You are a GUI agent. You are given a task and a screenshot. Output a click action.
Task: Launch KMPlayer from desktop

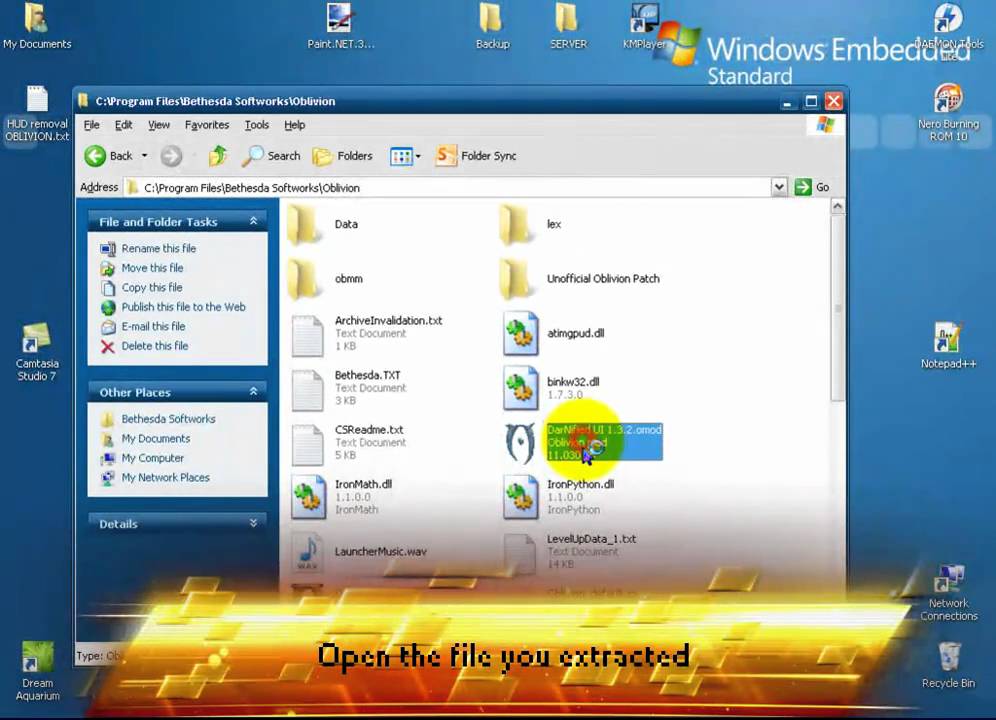pyautogui.click(x=644, y=25)
